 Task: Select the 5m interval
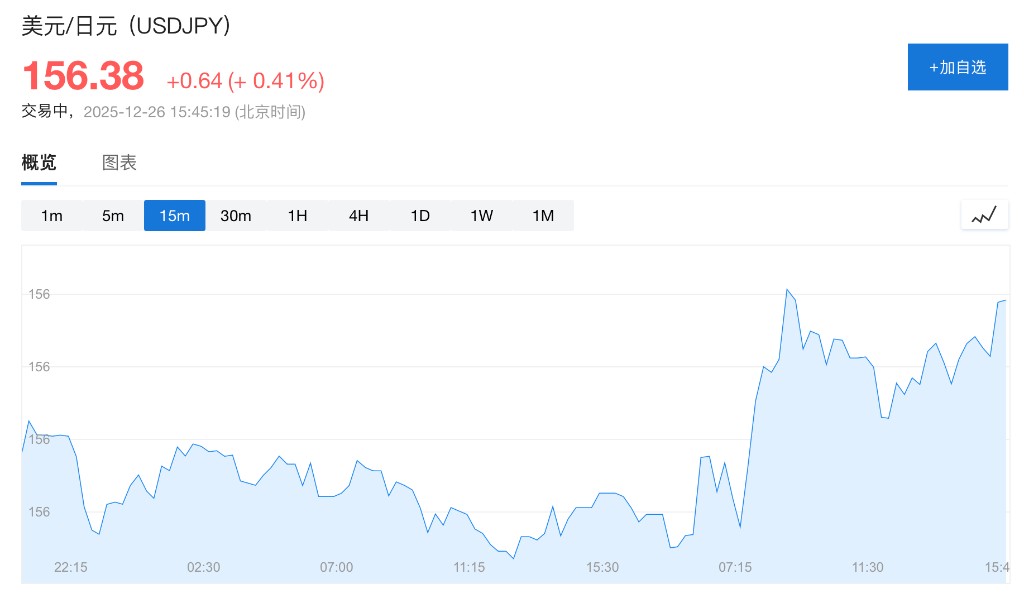click(113, 216)
